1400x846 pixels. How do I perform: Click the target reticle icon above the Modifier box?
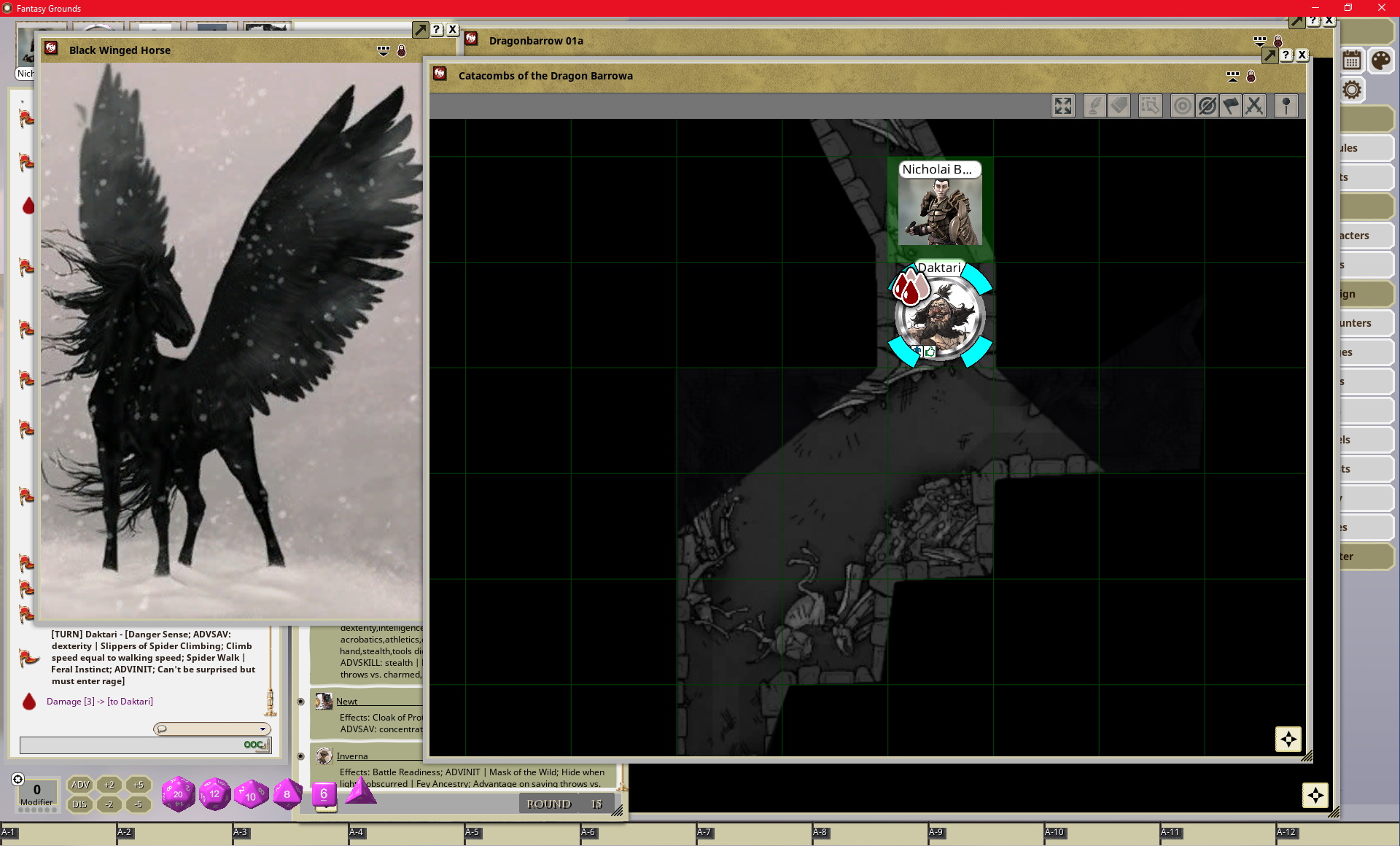click(x=18, y=779)
